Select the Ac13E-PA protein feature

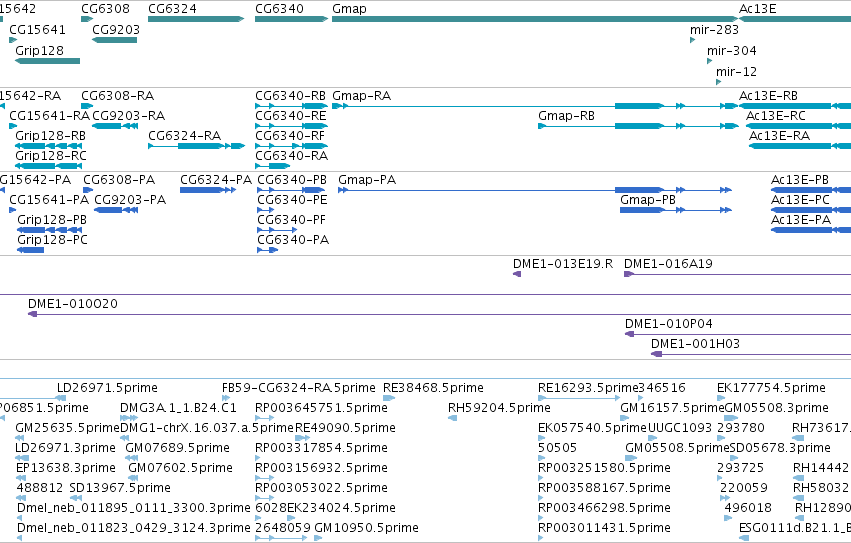coord(811,230)
